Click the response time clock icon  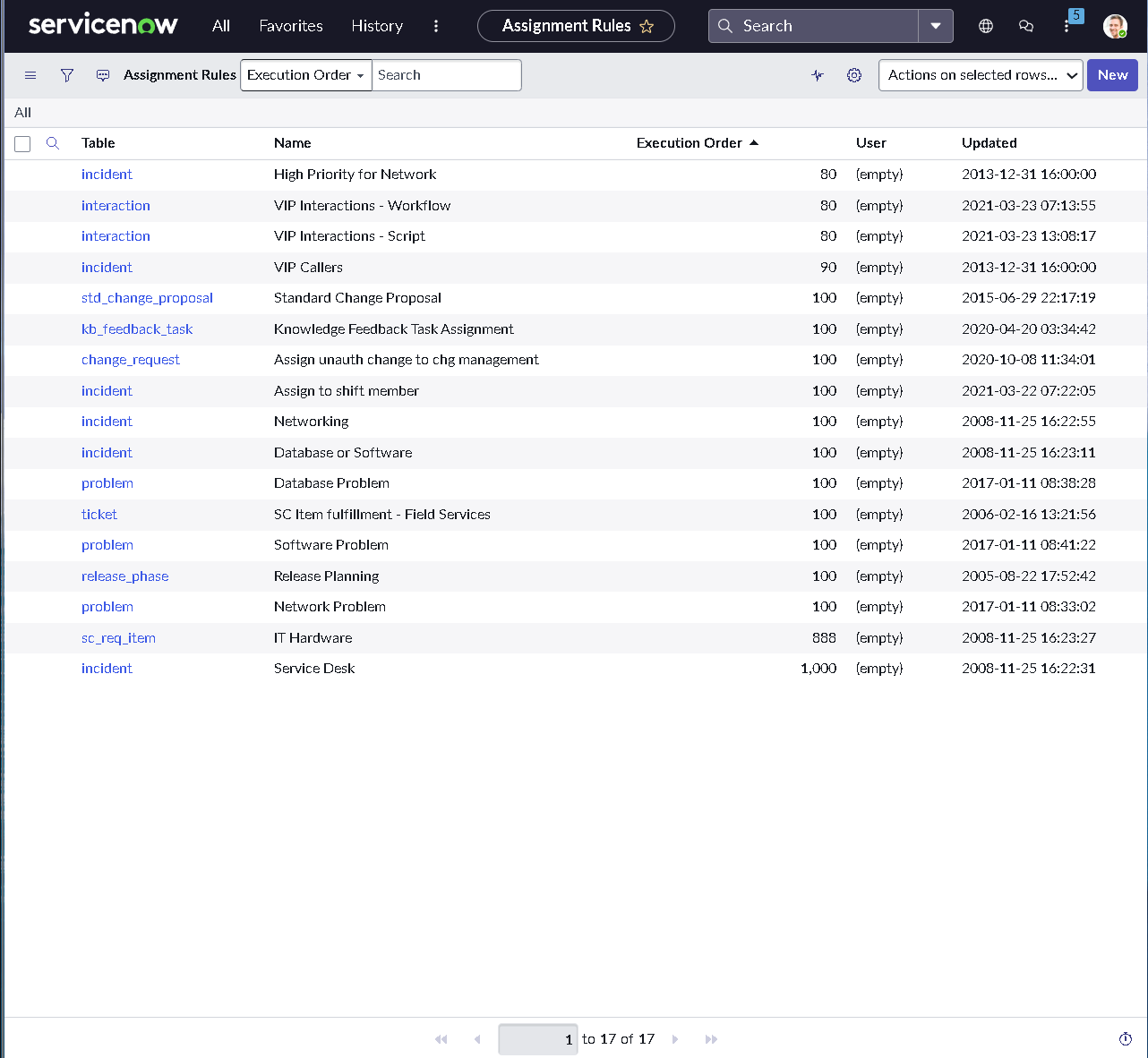coord(1126,1038)
